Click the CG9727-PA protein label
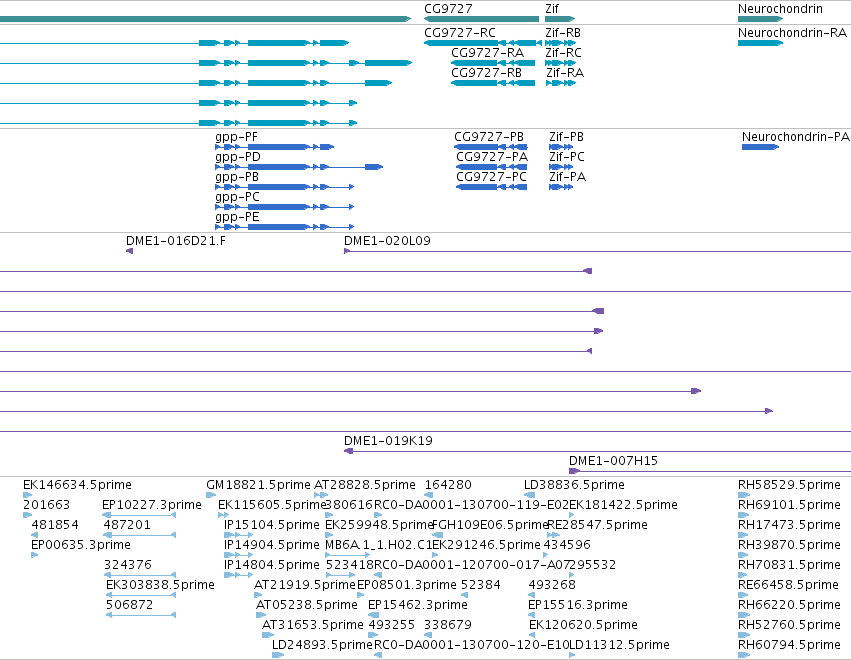The image size is (851, 660). (x=492, y=157)
